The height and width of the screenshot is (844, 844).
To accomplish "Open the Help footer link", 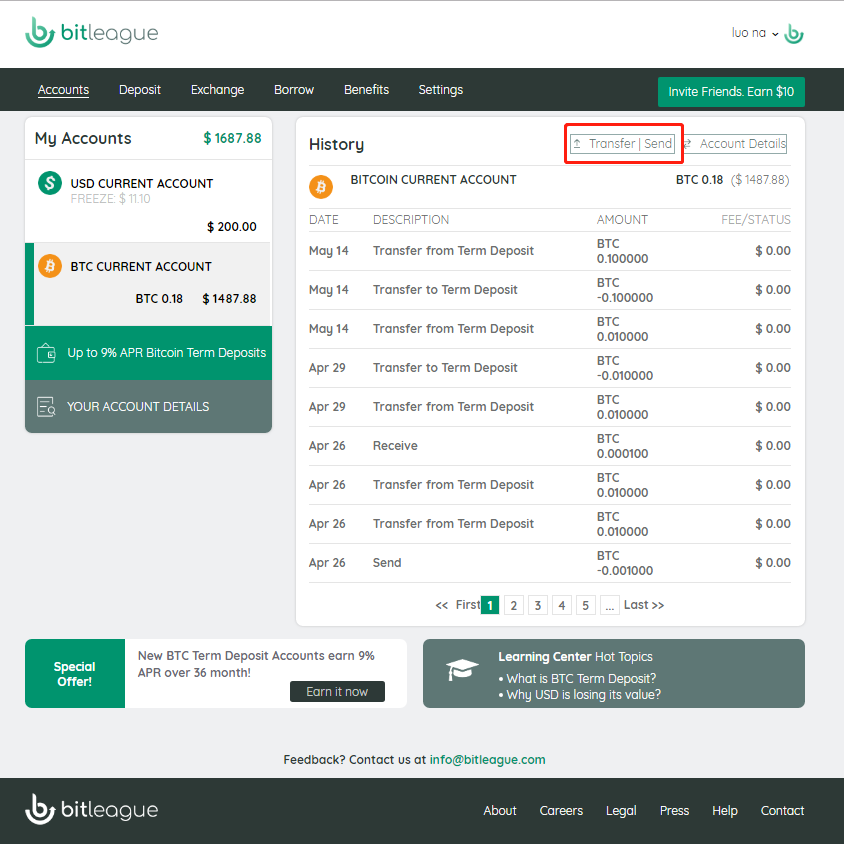I will pos(725,811).
